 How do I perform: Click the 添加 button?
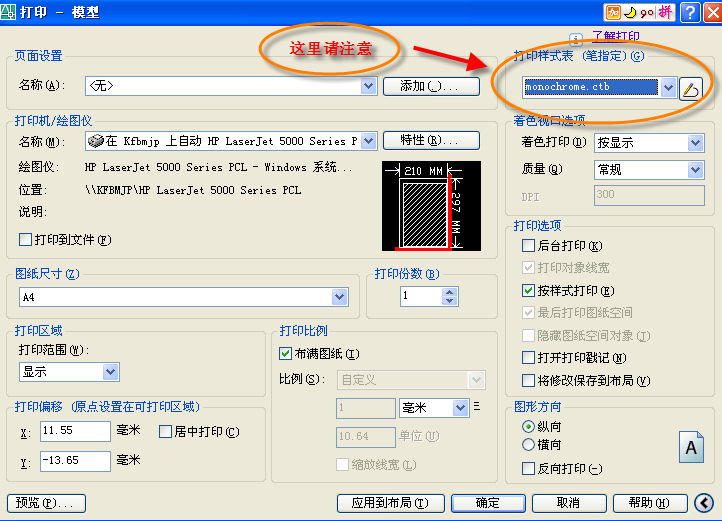pyautogui.click(x=431, y=86)
